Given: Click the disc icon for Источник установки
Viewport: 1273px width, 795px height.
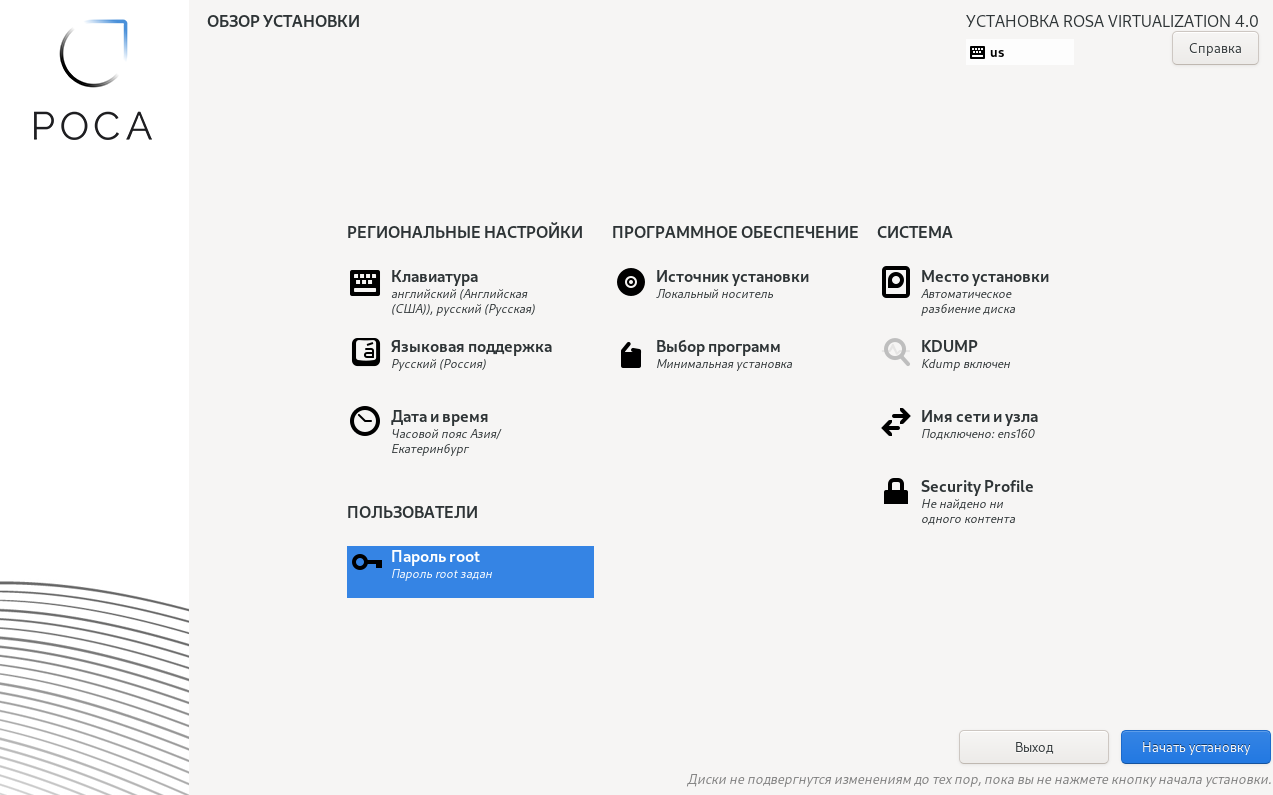Looking at the screenshot, I should (631, 282).
